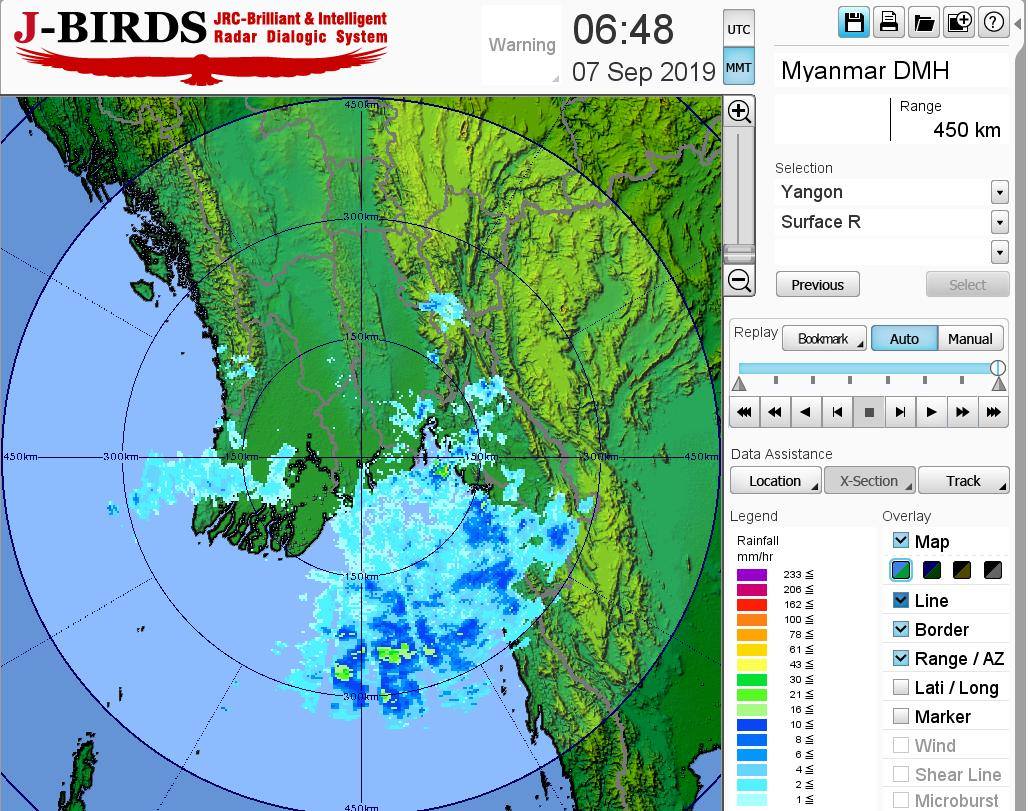Enable the Lati / Long overlay checkbox
The width and height of the screenshot is (1030, 811).
[x=901, y=687]
